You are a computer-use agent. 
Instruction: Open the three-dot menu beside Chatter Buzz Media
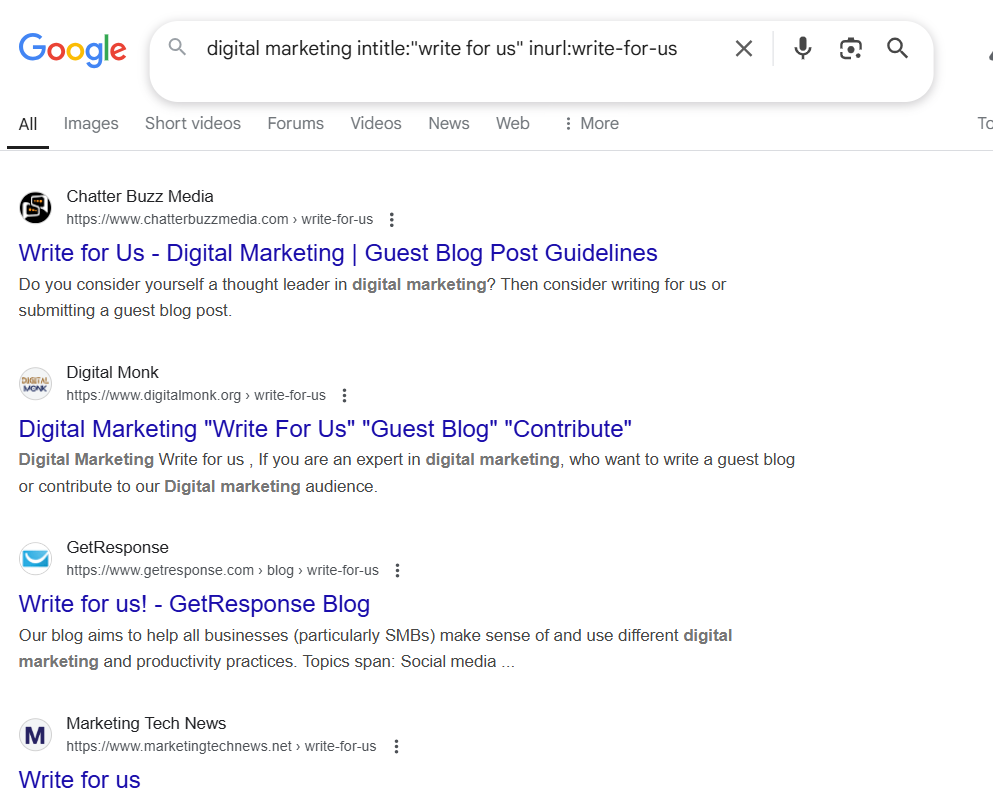point(392,219)
